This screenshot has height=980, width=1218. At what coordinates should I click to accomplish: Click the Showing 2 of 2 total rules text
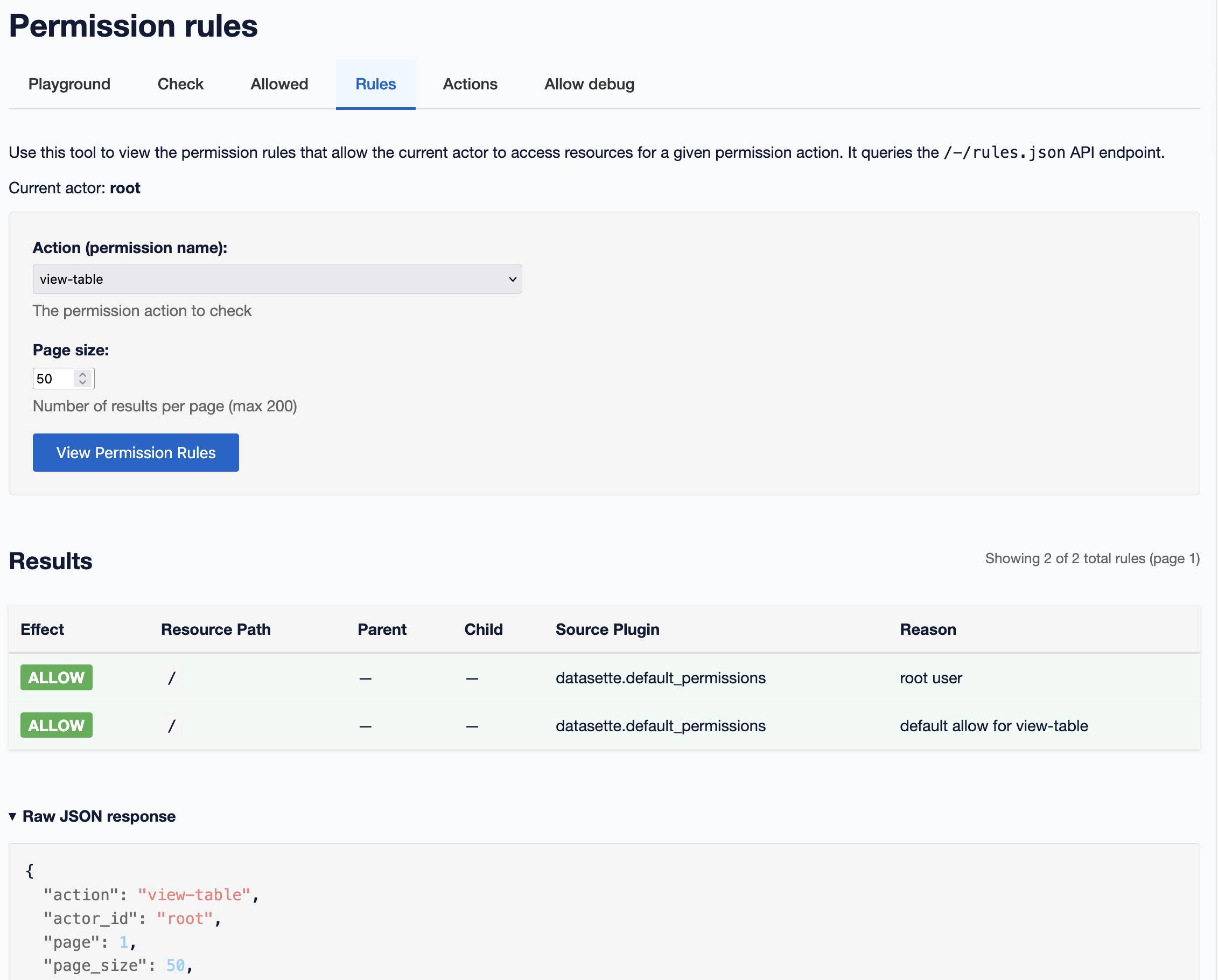tap(1091, 558)
